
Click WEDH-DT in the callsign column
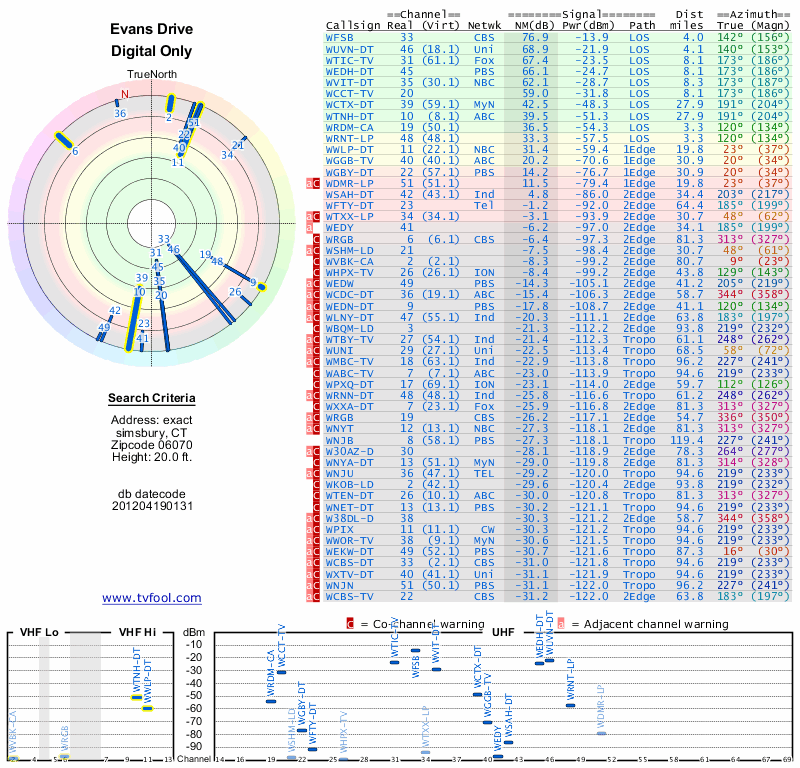coord(349,71)
